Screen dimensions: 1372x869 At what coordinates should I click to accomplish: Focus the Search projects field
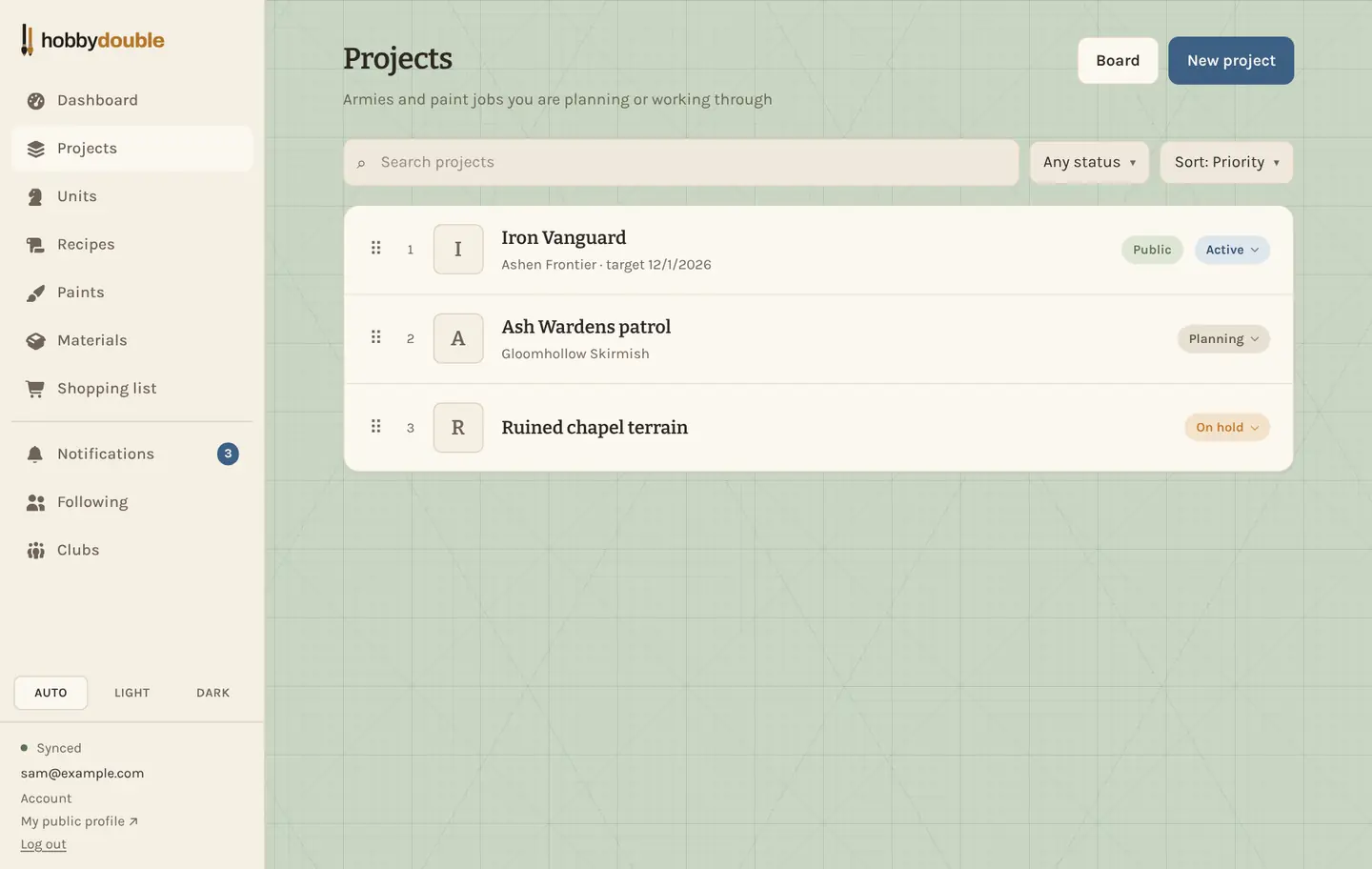click(681, 162)
